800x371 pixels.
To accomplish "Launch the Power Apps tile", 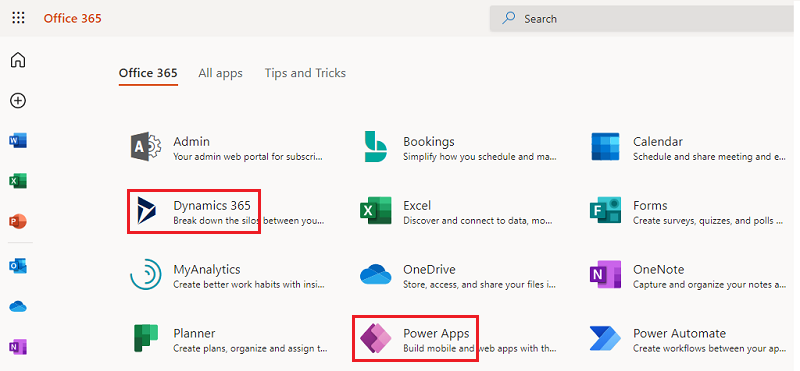I will pyautogui.click(x=416, y=339).
